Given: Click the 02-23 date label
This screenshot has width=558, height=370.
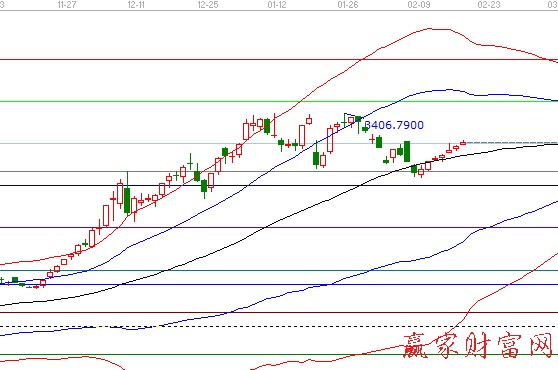Looking at the screenshot, I should [x=489, y=5].
